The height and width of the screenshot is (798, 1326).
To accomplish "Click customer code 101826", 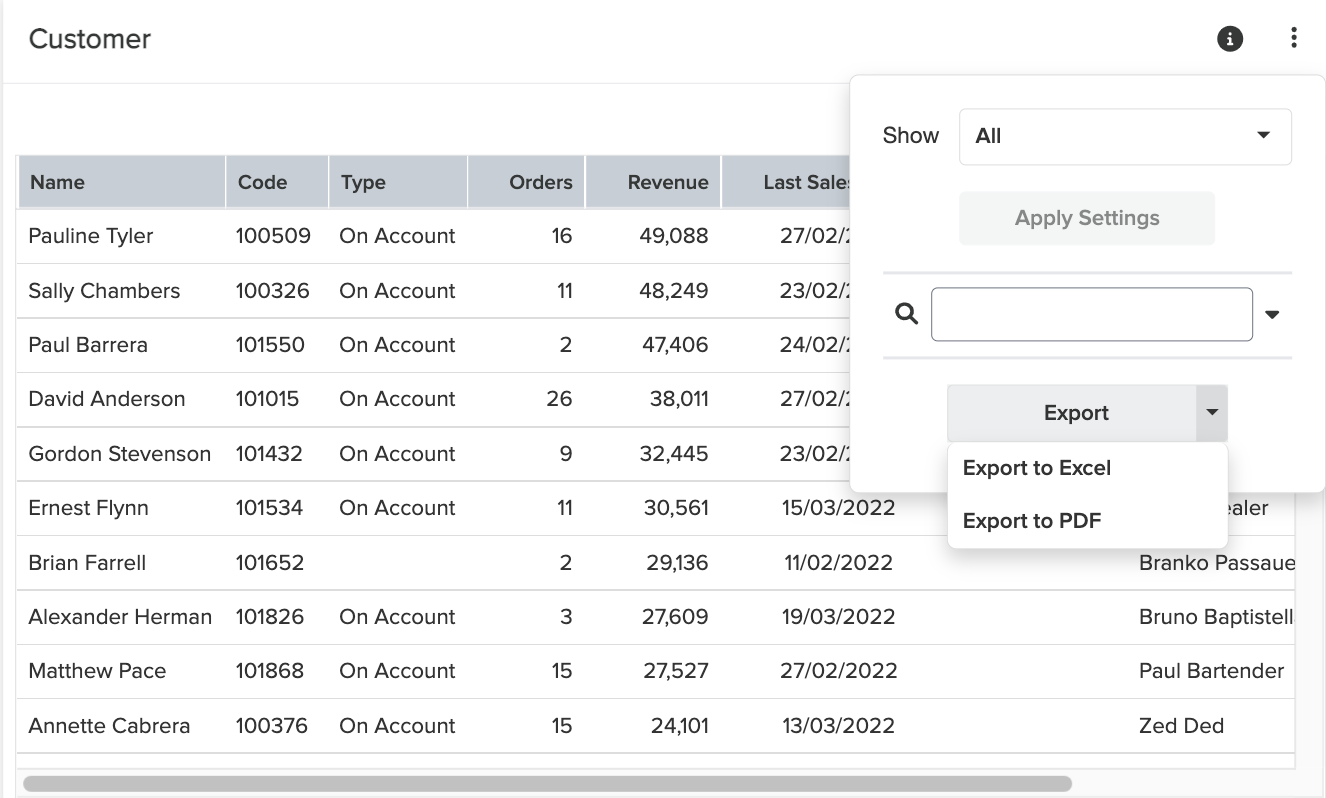I will [x=270, y=617].
